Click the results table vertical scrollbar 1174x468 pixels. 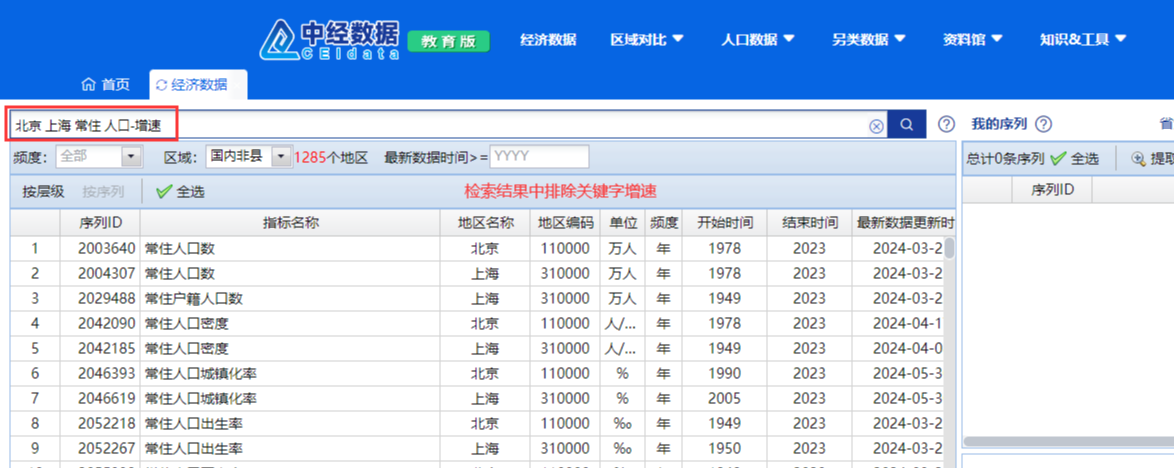click(949, 248)
